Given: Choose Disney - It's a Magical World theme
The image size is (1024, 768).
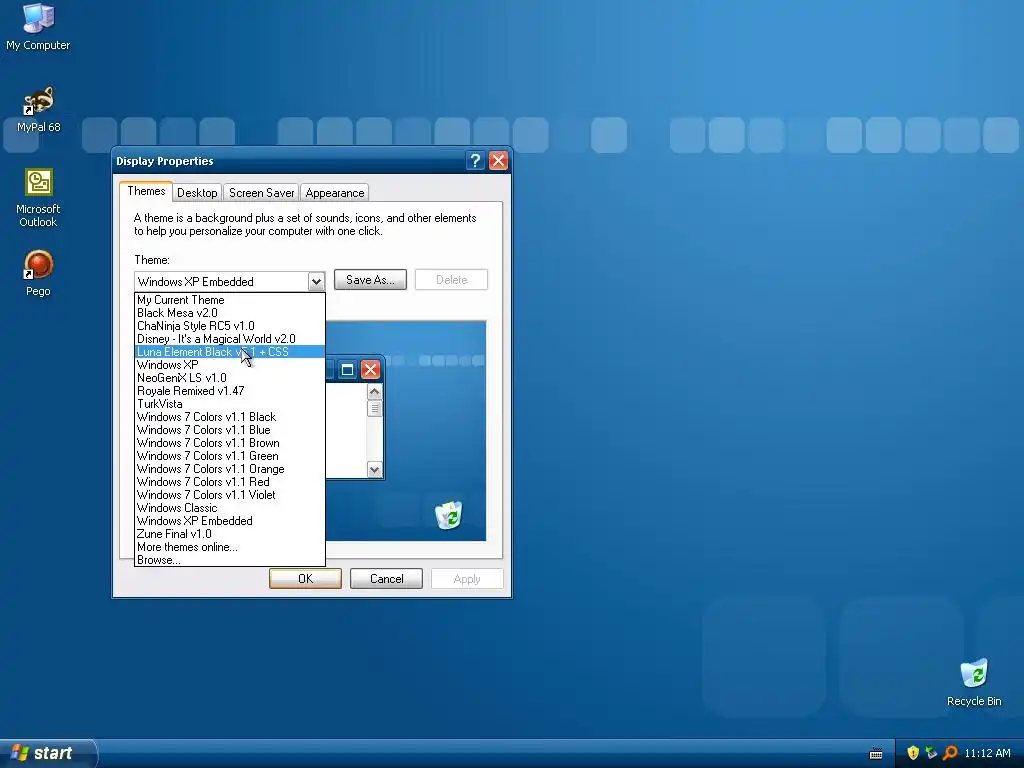Looking at the screenshot, I should tap(230, 339).
